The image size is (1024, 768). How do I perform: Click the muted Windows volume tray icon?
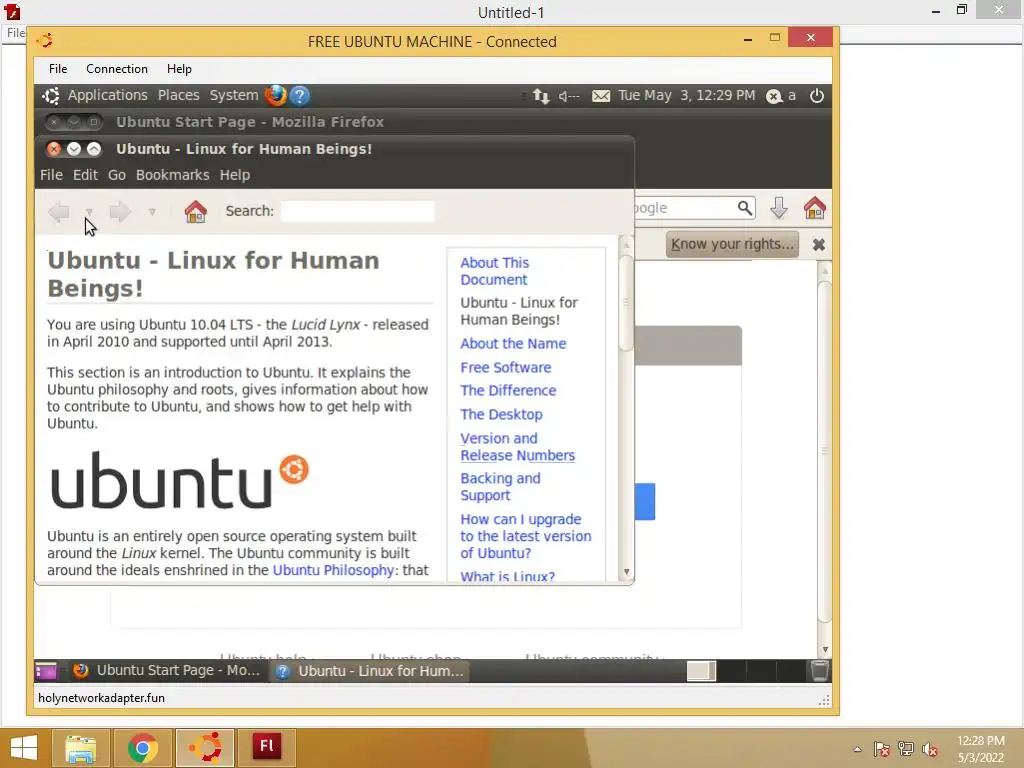[930, 749]
